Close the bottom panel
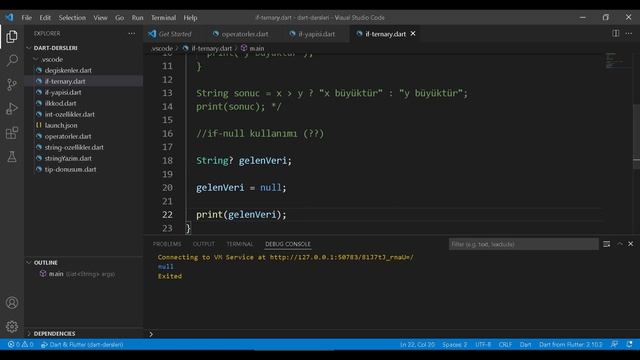 click(x=631, y=244)
